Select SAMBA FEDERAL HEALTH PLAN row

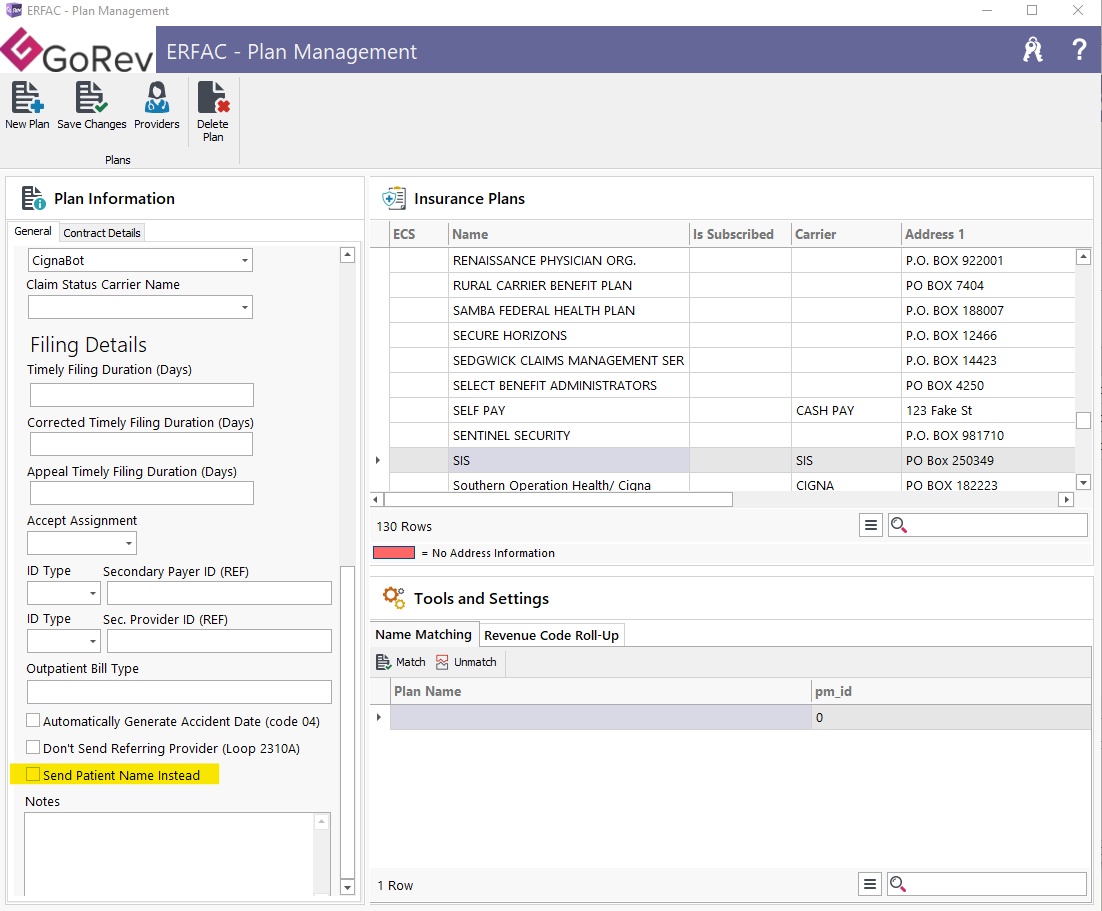[732, 310]
